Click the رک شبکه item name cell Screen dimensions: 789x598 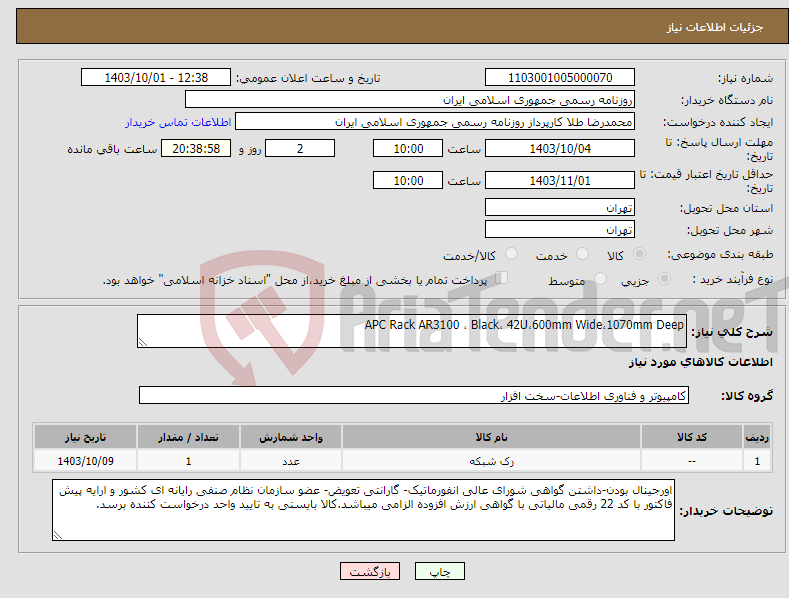tap(492, 461)
